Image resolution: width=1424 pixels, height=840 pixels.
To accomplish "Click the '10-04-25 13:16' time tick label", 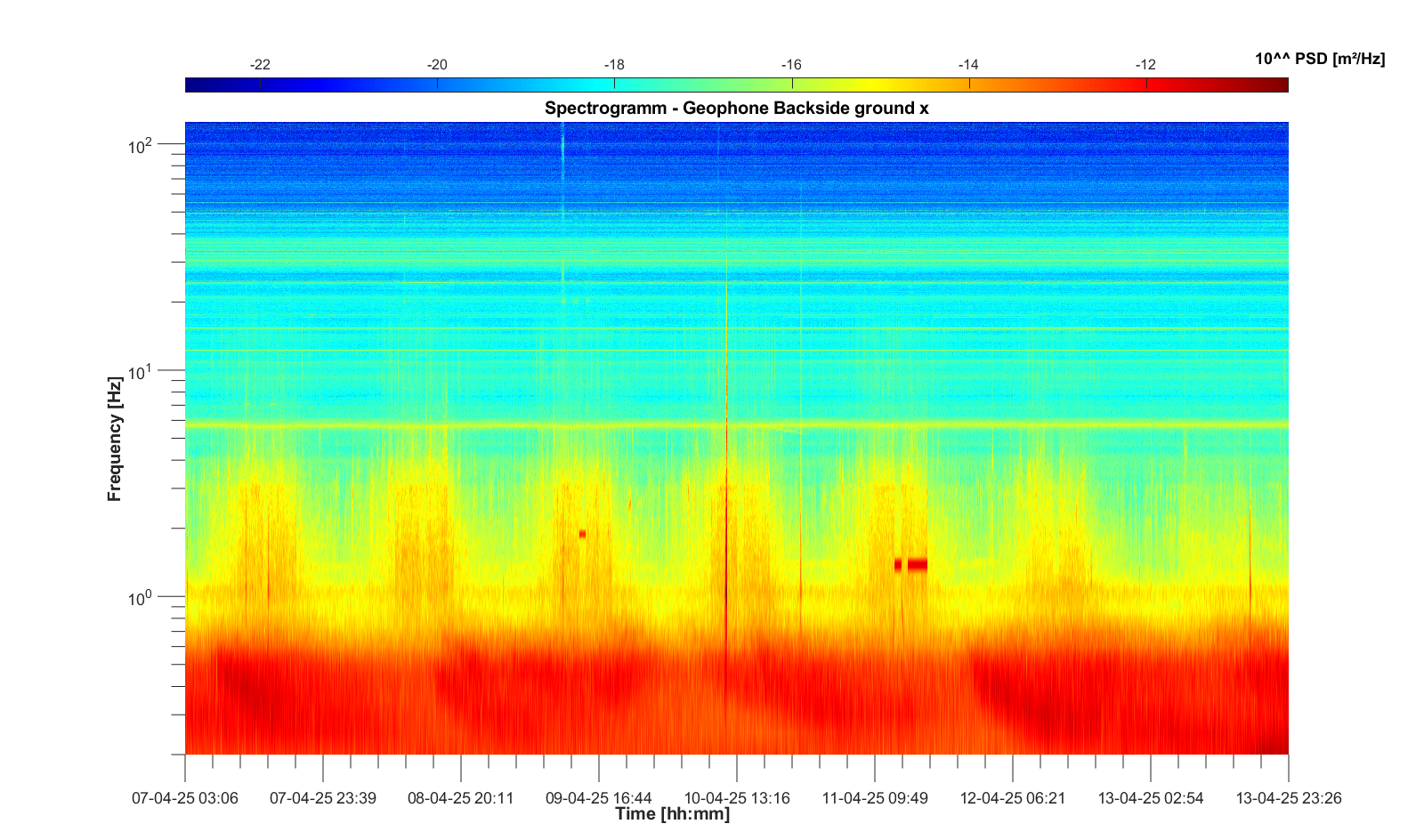I will coord(737,798).
